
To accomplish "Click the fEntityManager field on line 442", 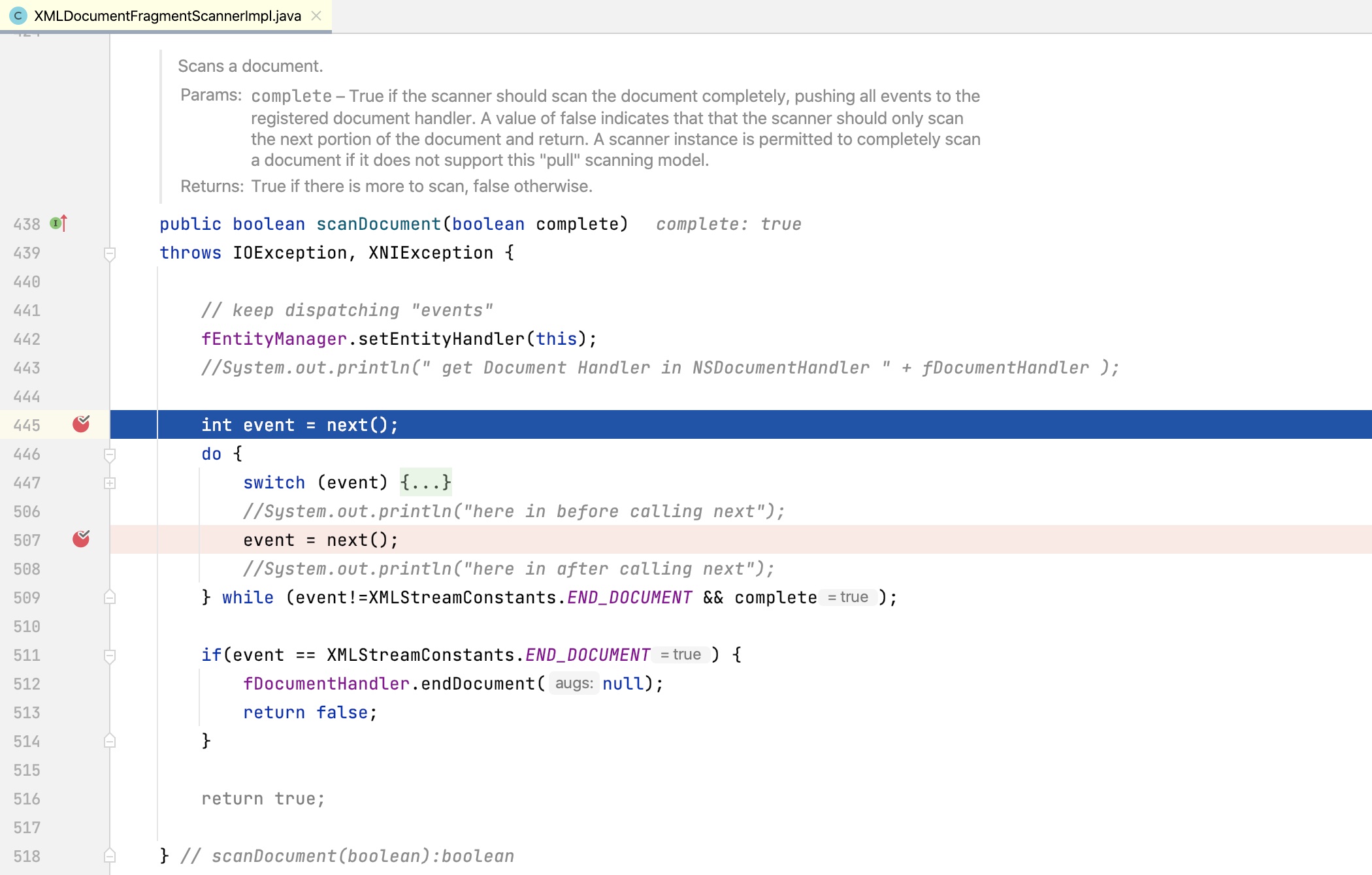I will pos(274,339).
